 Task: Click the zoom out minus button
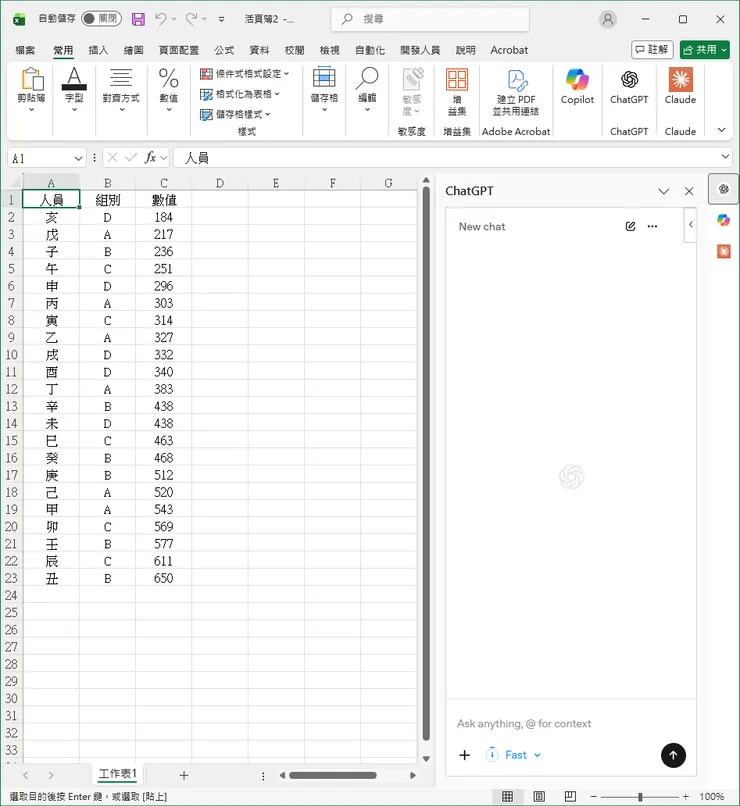point(594,797)
